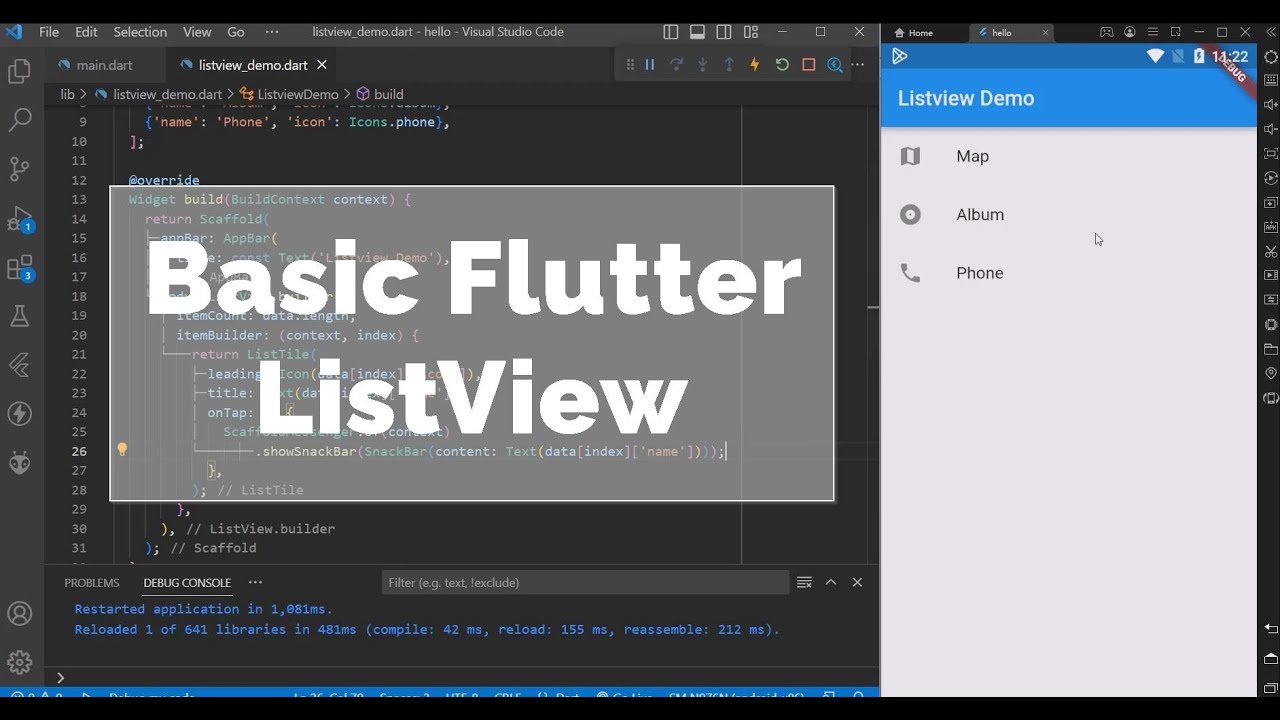
Task: Open Flutter widget inspector icon
Action: point(835,65)
